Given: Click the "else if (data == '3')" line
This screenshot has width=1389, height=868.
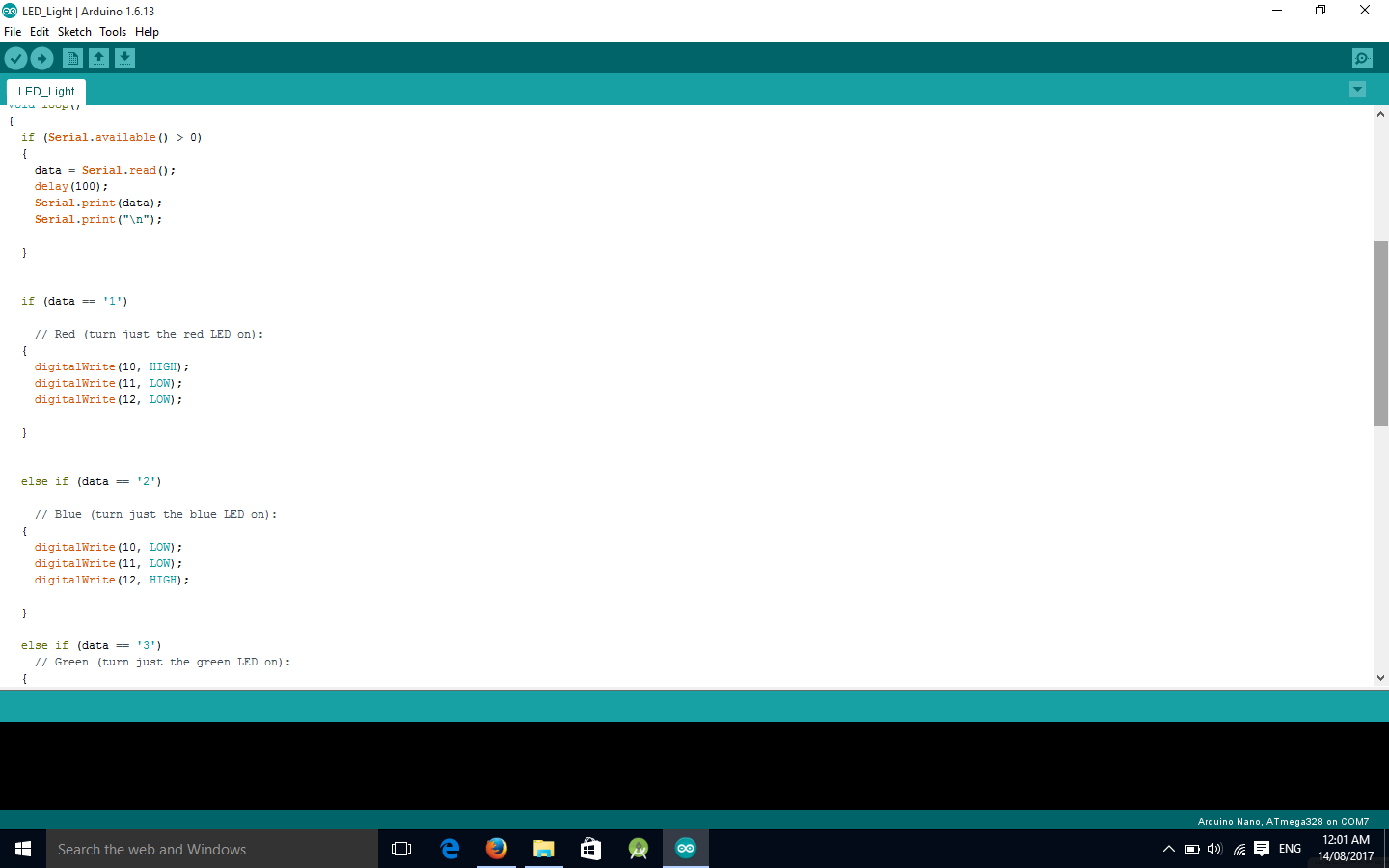Looking at the screenshot, I should [92, 645].
